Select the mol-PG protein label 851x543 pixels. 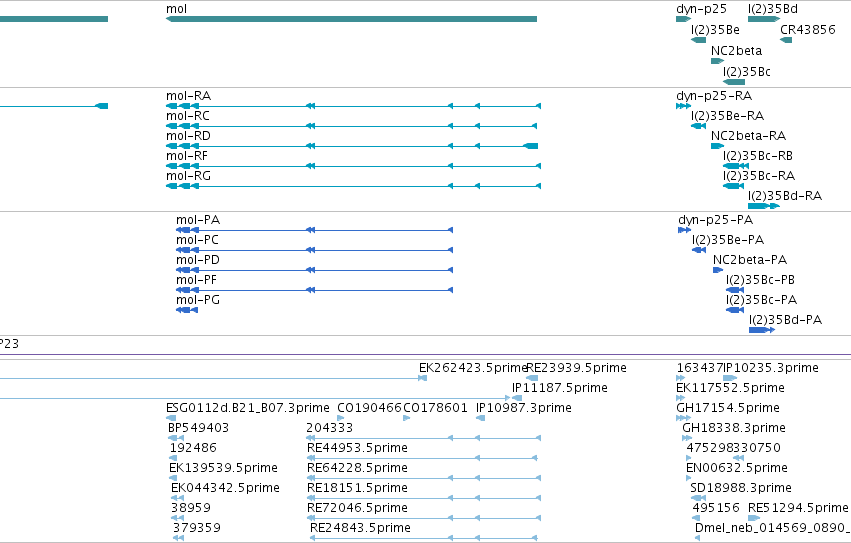(x=198, y=301)
